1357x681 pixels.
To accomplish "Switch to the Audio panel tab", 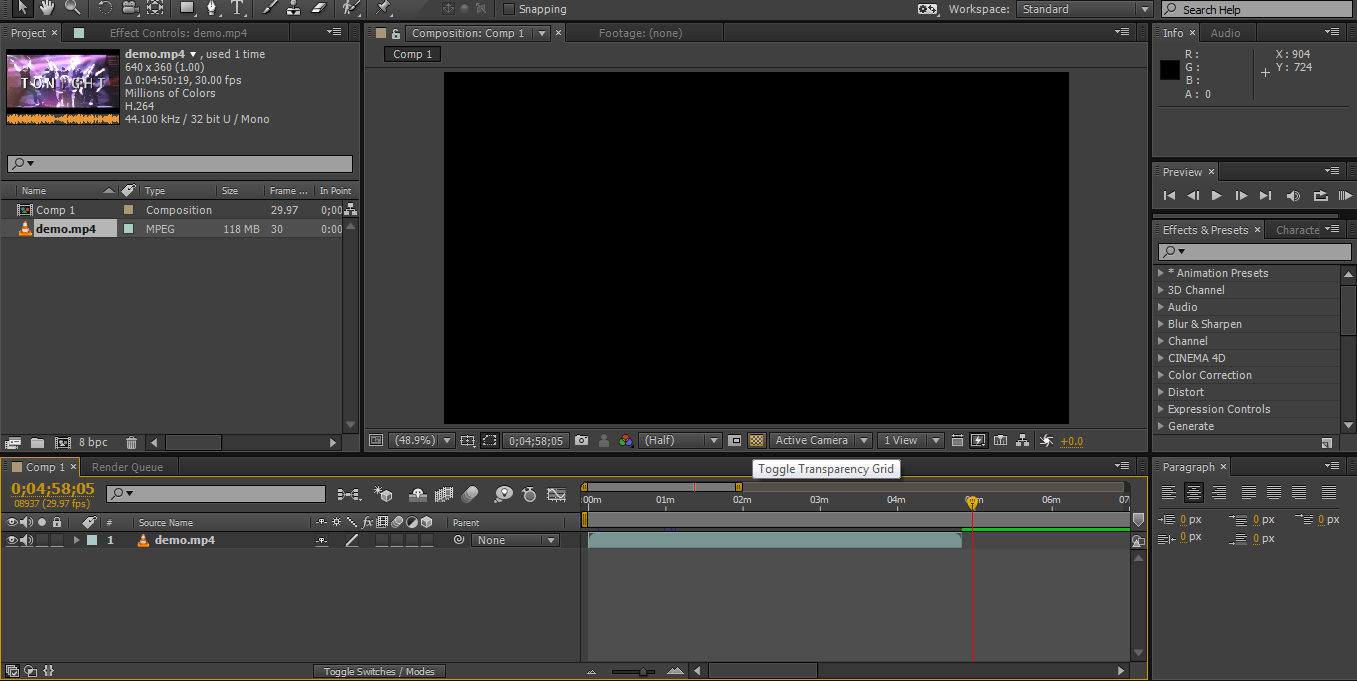I will coord(1225,33).
